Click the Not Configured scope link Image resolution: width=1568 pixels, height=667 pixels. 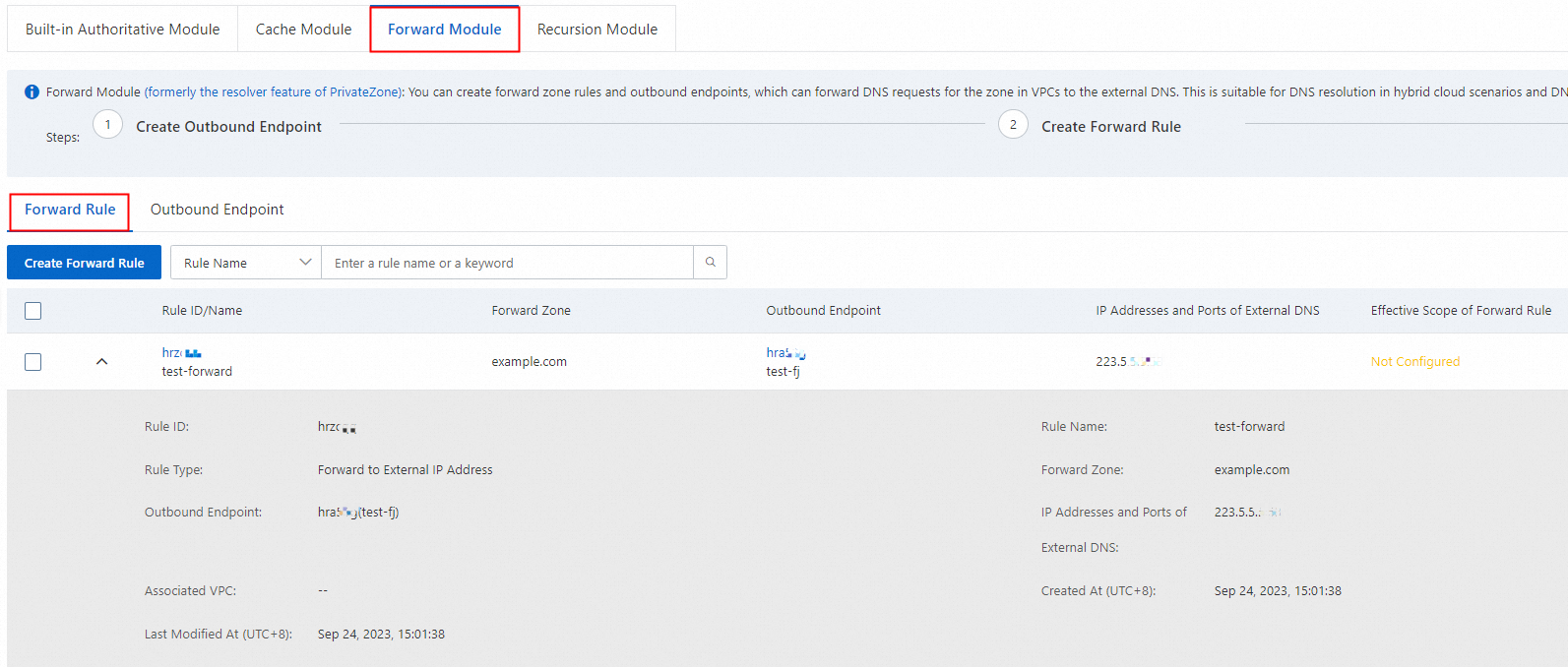pos(1415,362)
